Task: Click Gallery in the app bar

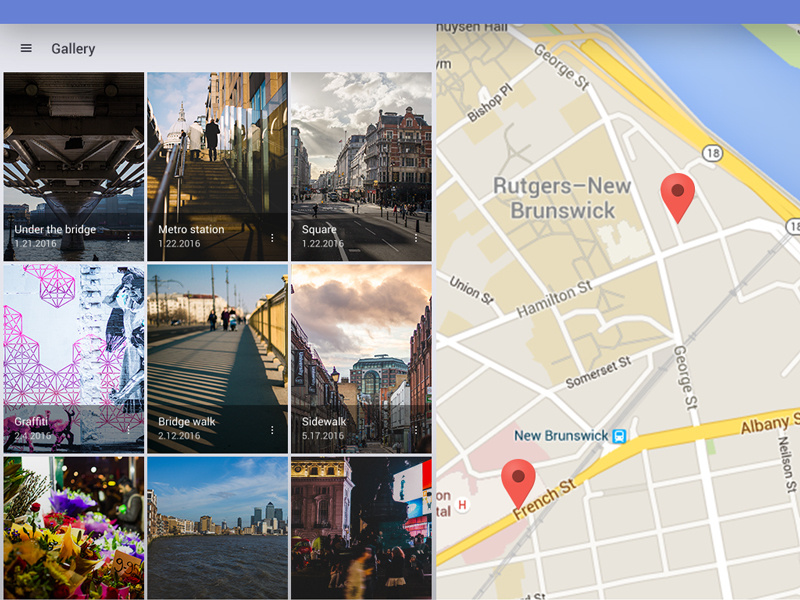Action: [75, 48]
